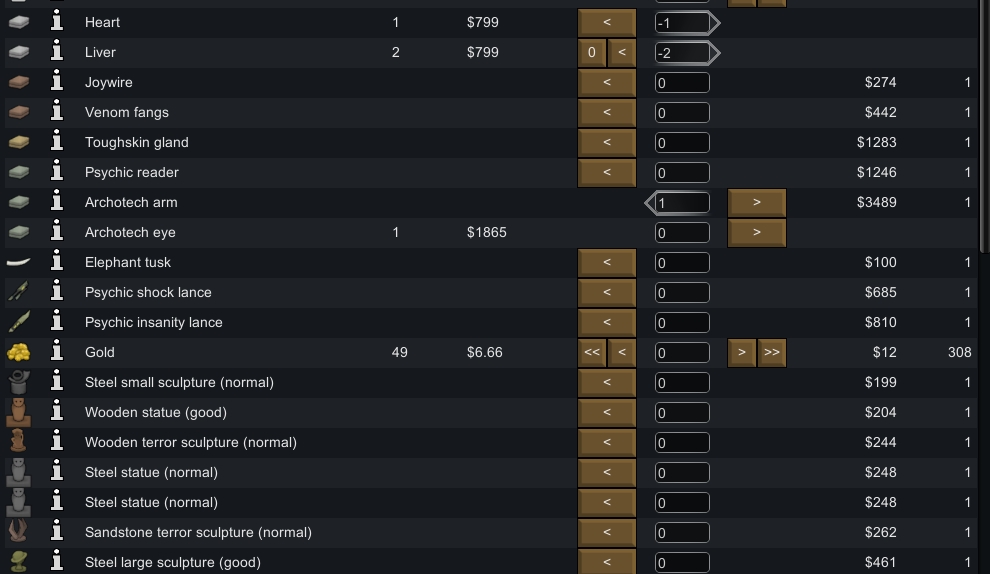
Task: Click quantity field for Psychic reader
Action: (683, 172)
